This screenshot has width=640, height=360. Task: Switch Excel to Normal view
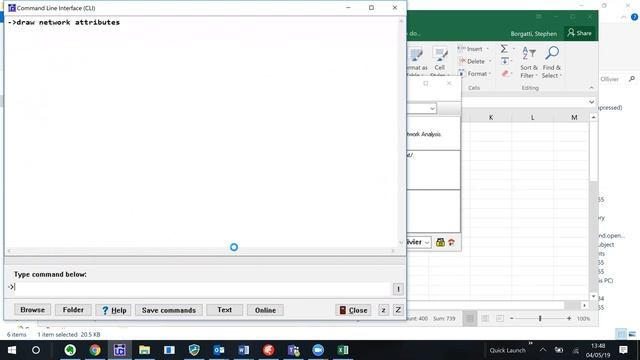click(469, 318)
